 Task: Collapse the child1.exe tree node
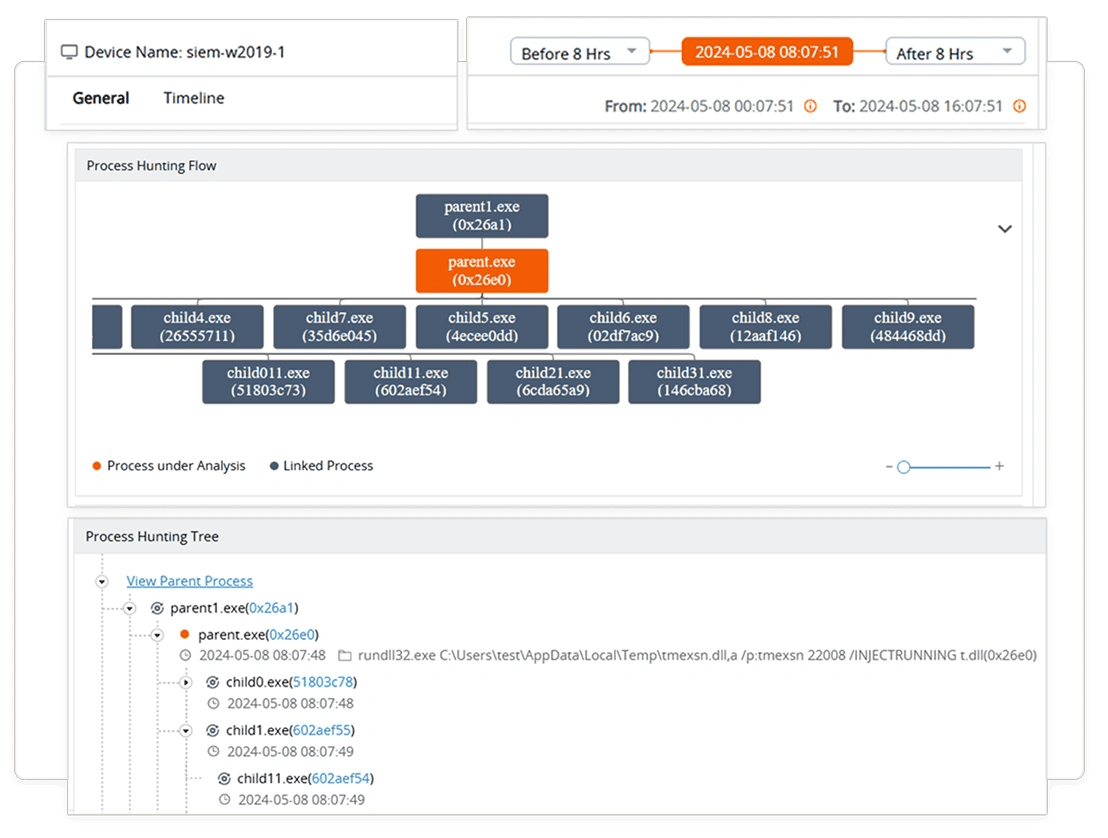(x=185, y=731)
